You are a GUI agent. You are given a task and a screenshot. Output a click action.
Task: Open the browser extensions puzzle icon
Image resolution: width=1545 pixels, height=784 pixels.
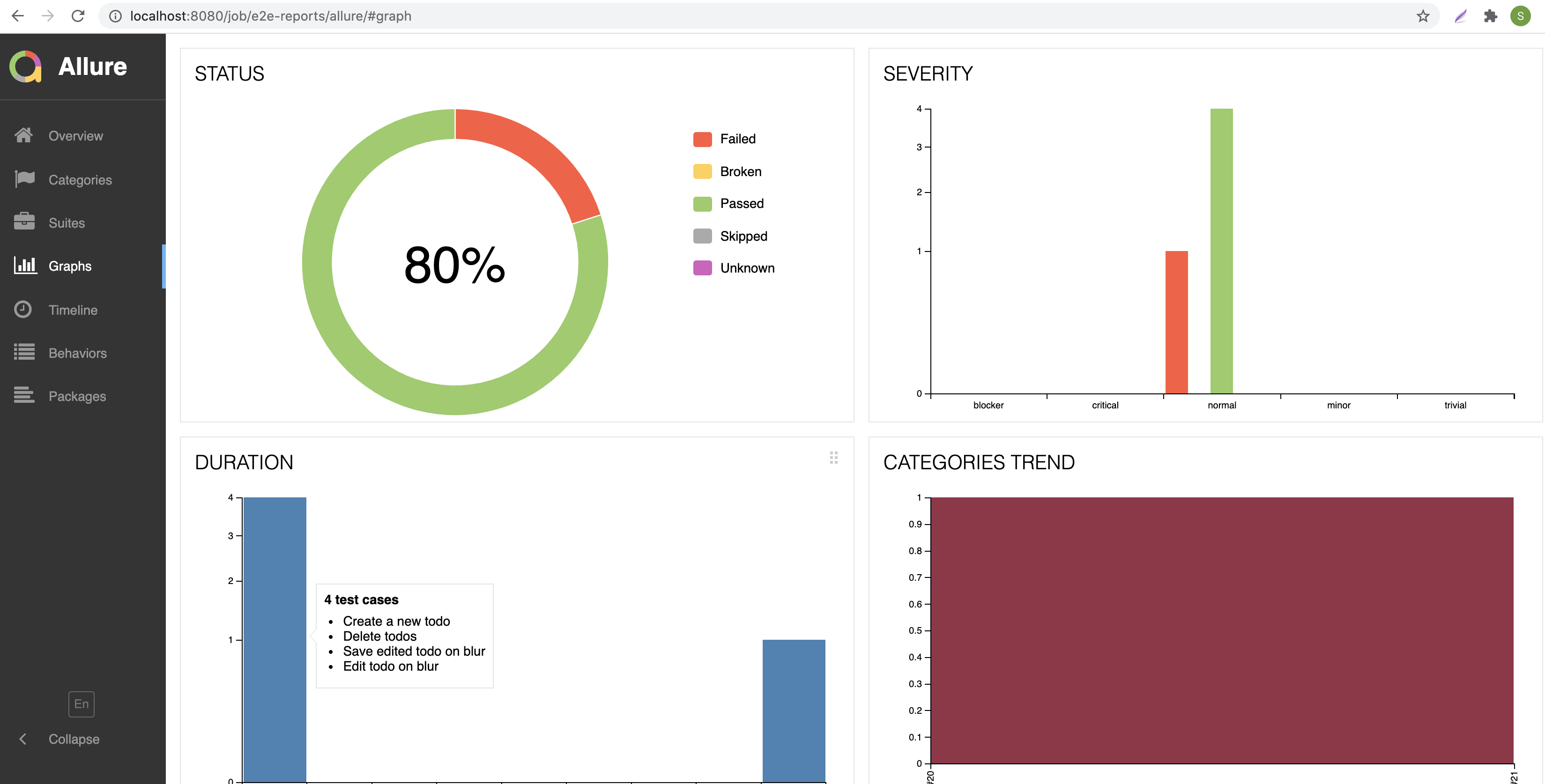pyautogui.click(x=1490, y=16)
